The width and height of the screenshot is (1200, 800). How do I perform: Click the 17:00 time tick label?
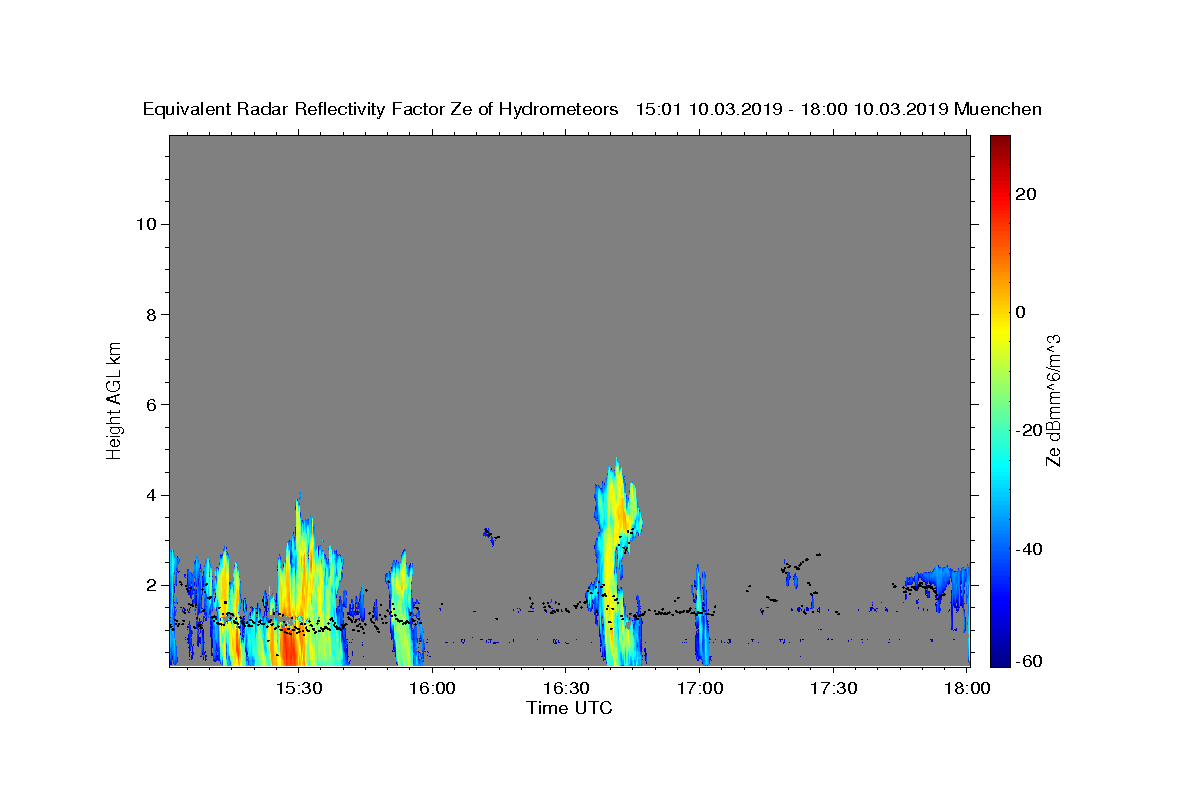point(700,688)
